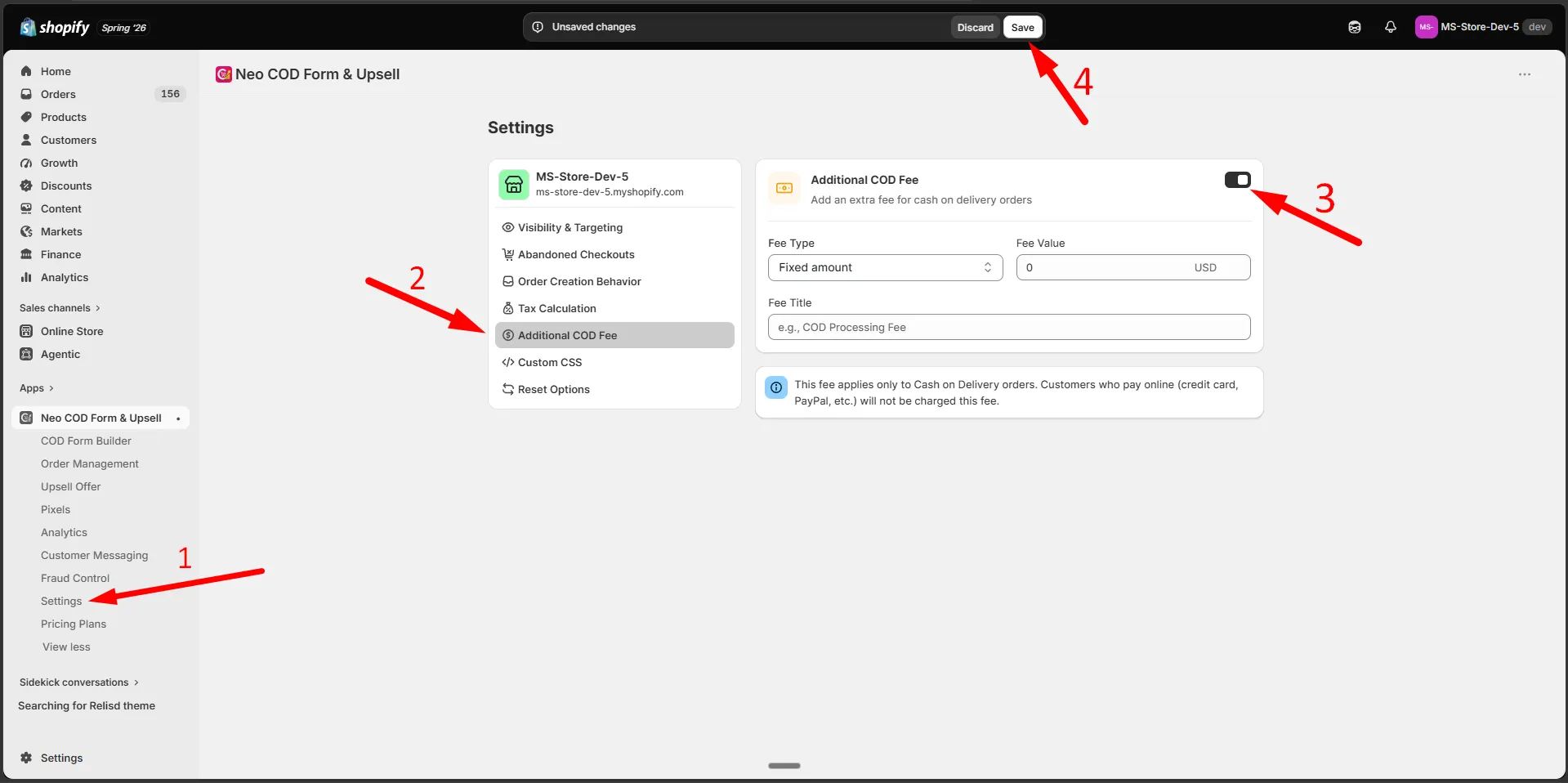Open Custom CSS settings
Viewport: 1568px width, 783px height.
point(614,362)
